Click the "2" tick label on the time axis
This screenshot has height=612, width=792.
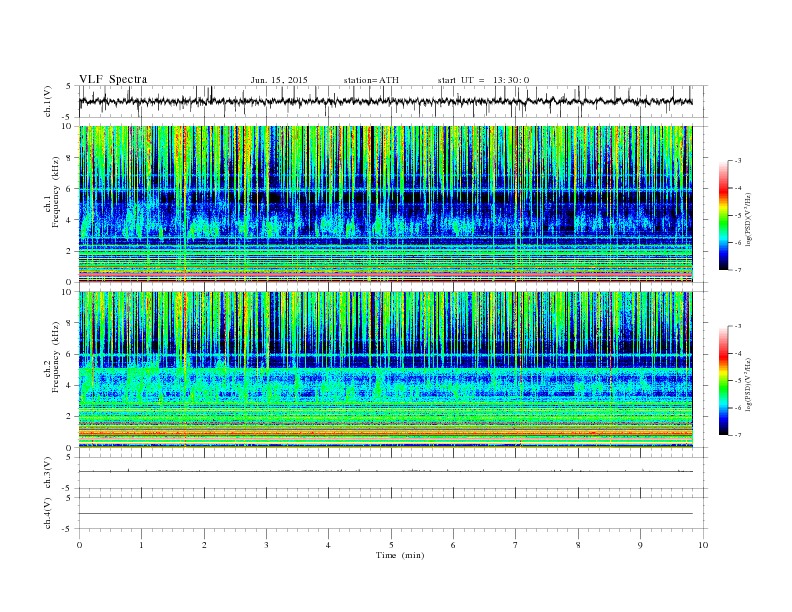[x=204, y=545]
